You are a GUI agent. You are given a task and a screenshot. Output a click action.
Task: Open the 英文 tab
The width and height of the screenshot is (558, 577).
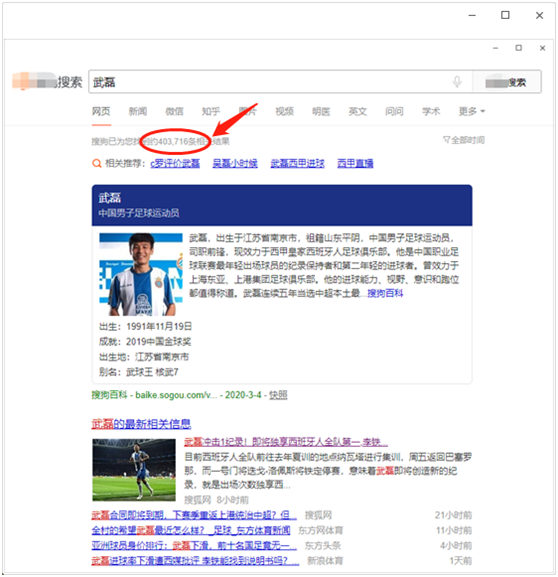point(358,111)
